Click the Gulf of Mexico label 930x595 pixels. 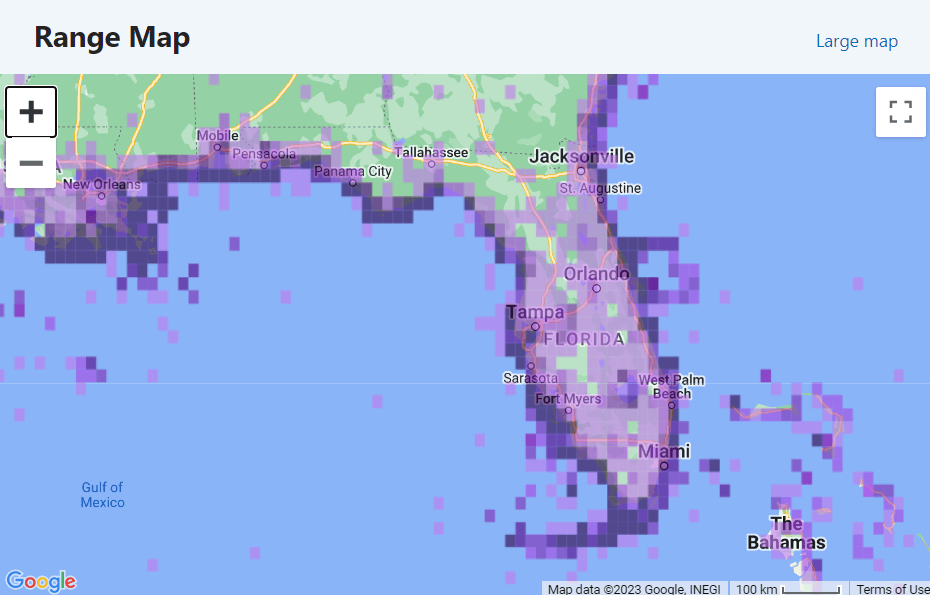click(x=103, y=495)
